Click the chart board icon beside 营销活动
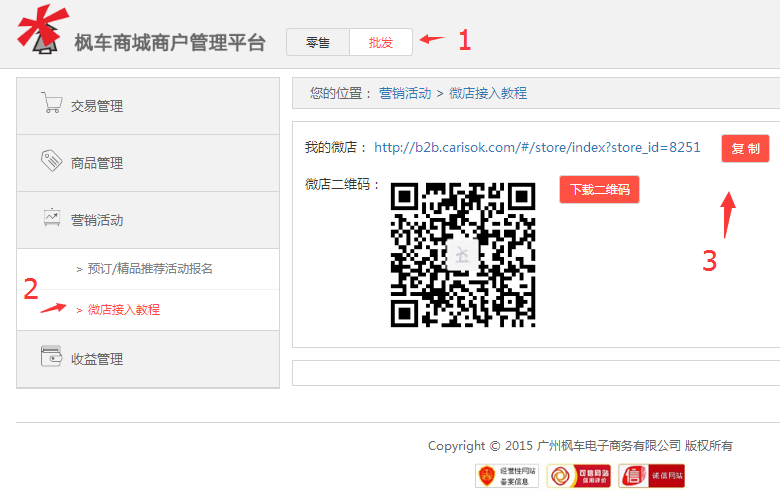 click(x=52, y=218)
